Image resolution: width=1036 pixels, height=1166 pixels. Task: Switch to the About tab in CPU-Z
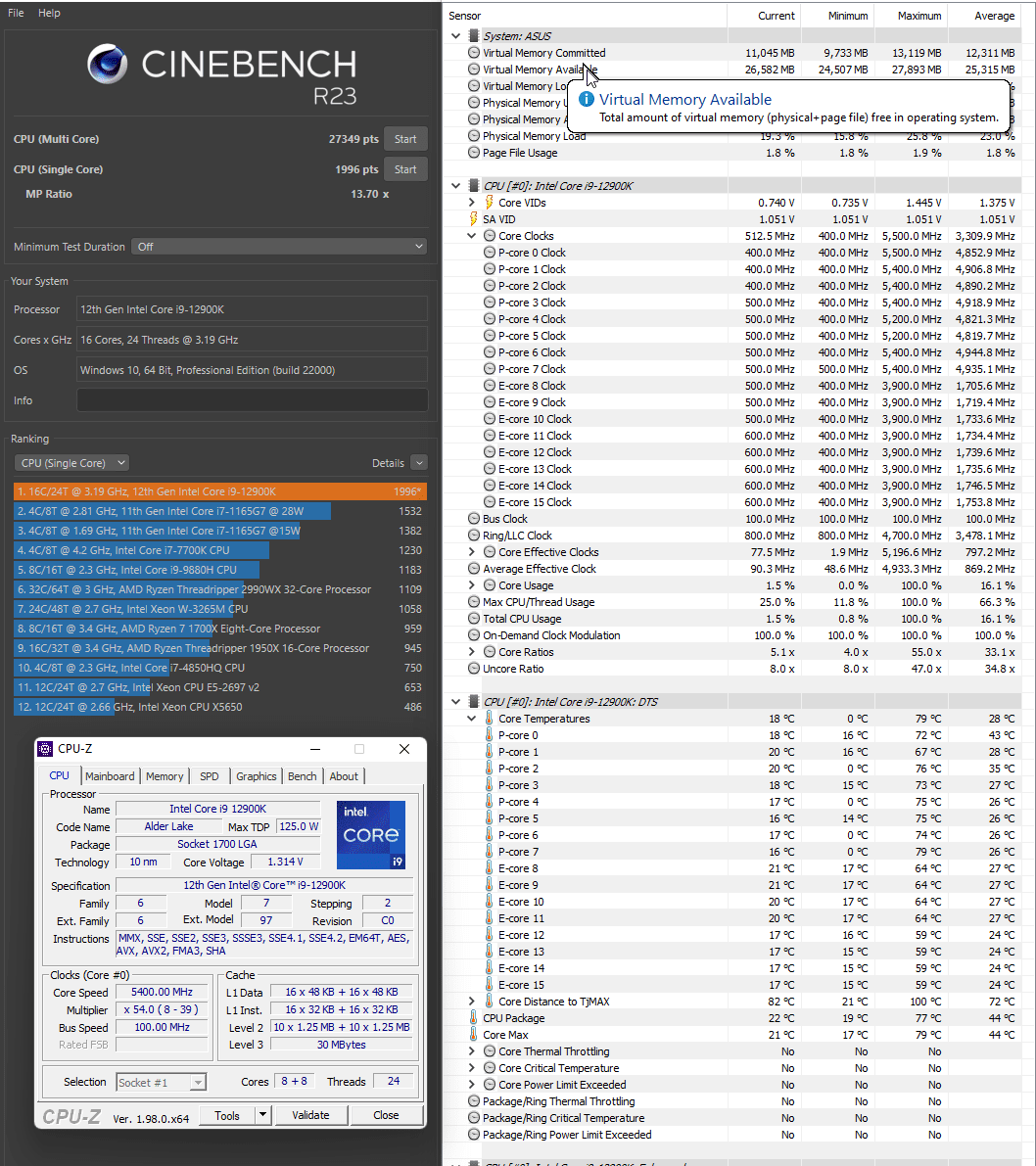[x=344, y=775]
